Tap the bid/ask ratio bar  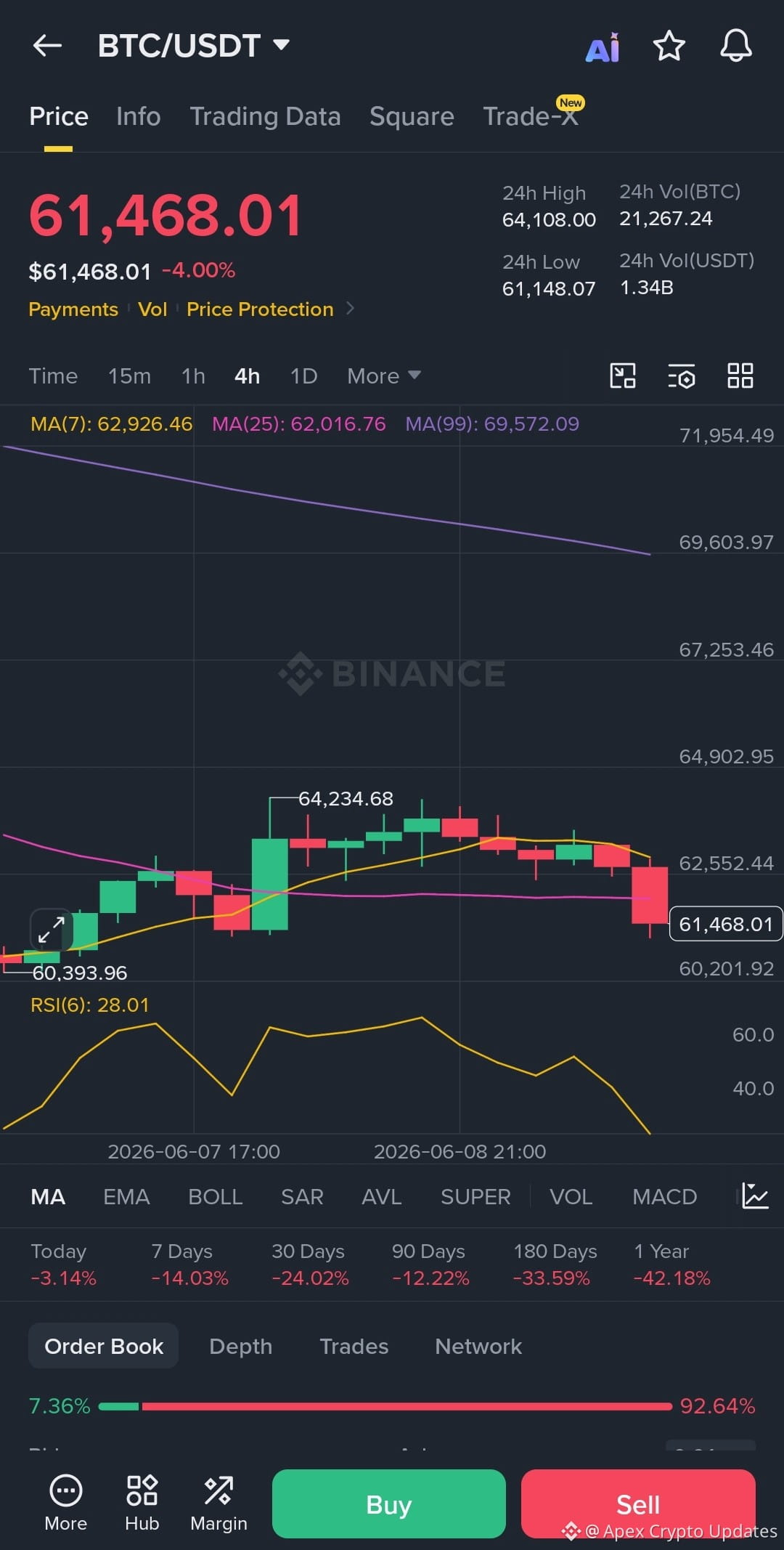(x=385, y=1406)
